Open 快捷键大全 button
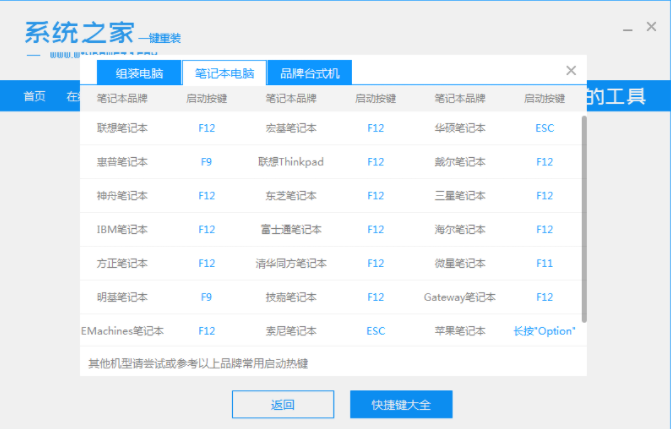Viewport: 671px width, 429px height. click(401, 404)
